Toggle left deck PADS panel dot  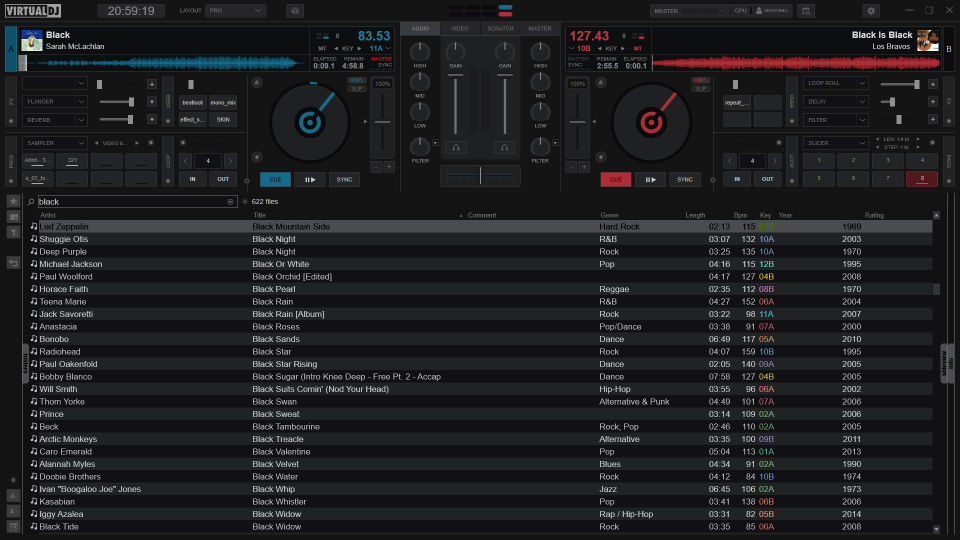(x=11, y=181)
